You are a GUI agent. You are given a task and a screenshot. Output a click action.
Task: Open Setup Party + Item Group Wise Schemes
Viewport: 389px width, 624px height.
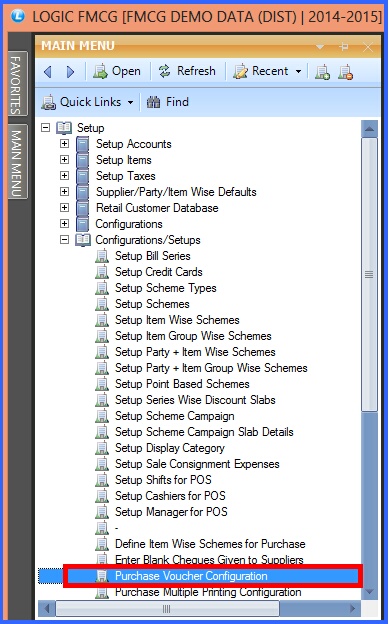(211, 368)
